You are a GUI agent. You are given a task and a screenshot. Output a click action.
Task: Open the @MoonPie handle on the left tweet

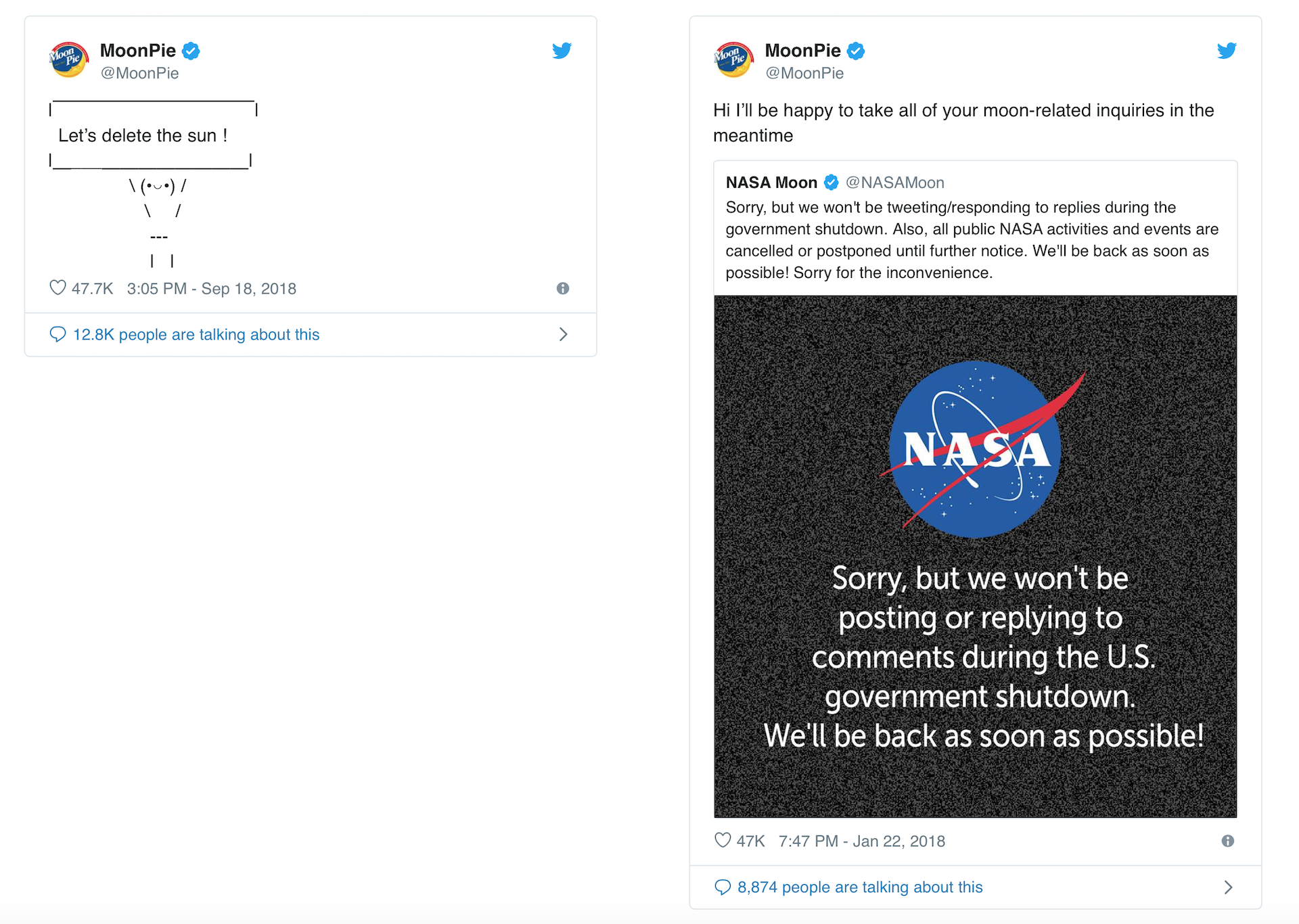coord(139,73)
